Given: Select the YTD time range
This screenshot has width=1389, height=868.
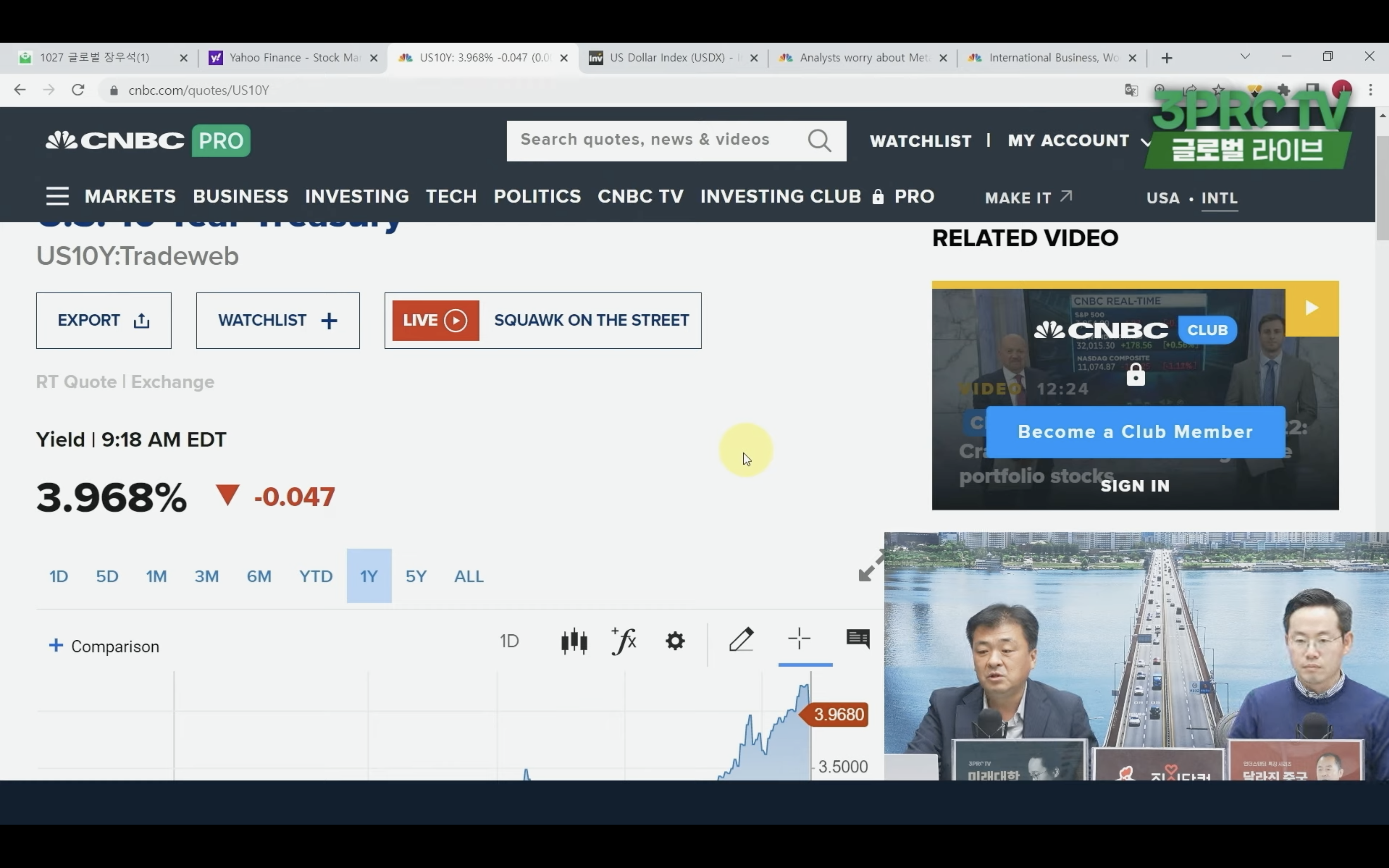Looking at the screenshot, I should click(x=316, y=576).
